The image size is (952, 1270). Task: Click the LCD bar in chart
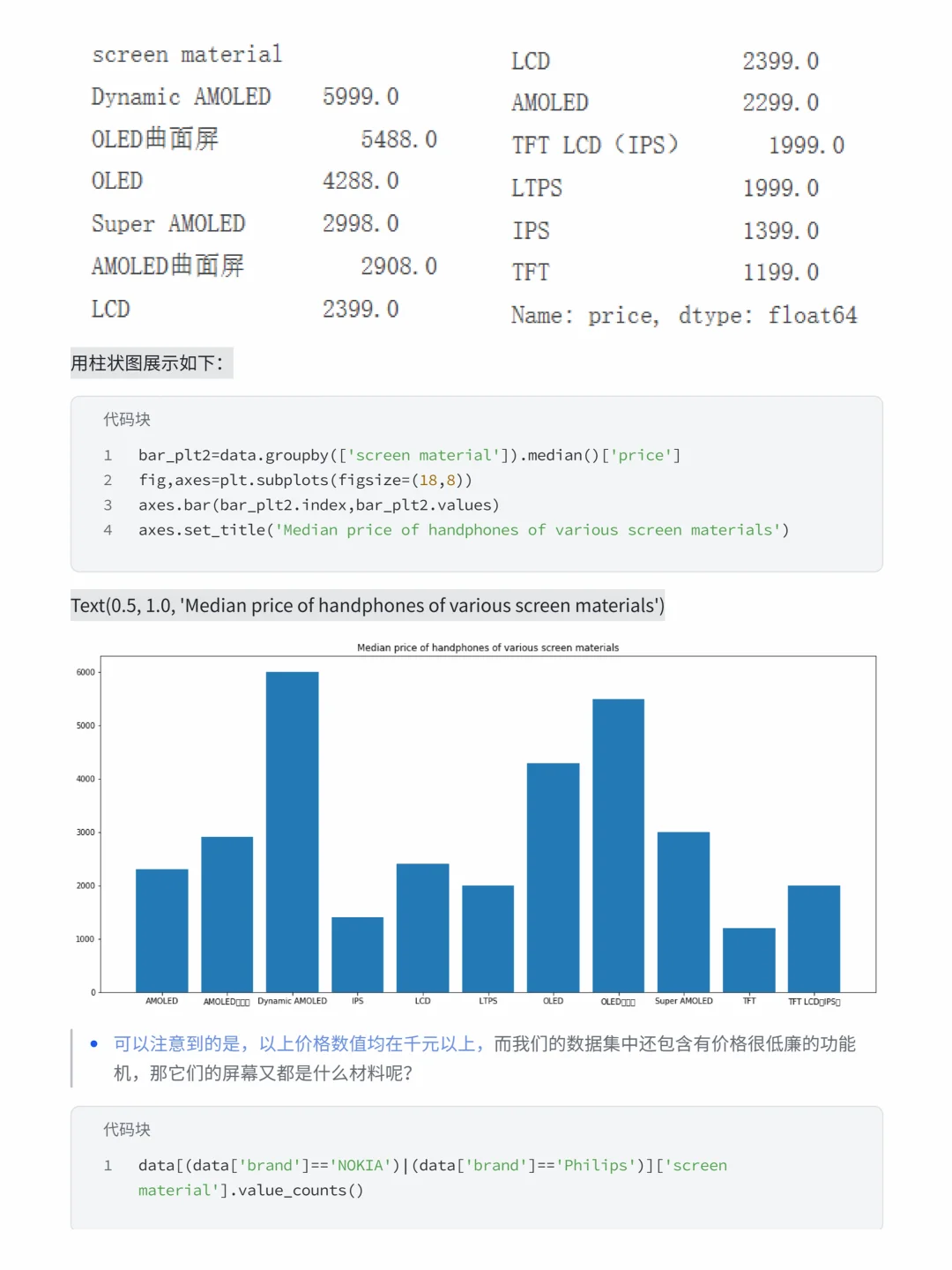(x=422, y=928)
